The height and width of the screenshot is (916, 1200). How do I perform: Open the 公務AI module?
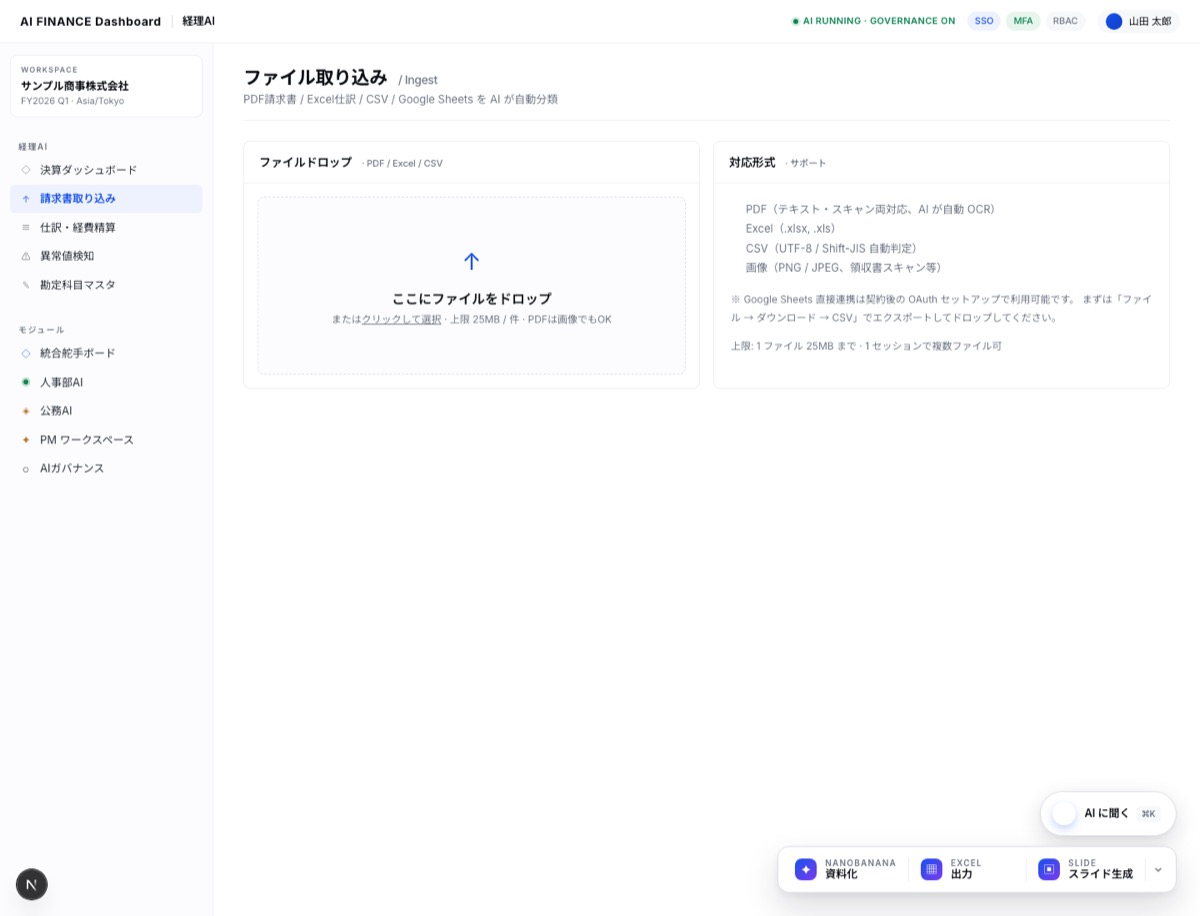pyautogui.click(x=106, y=411)
